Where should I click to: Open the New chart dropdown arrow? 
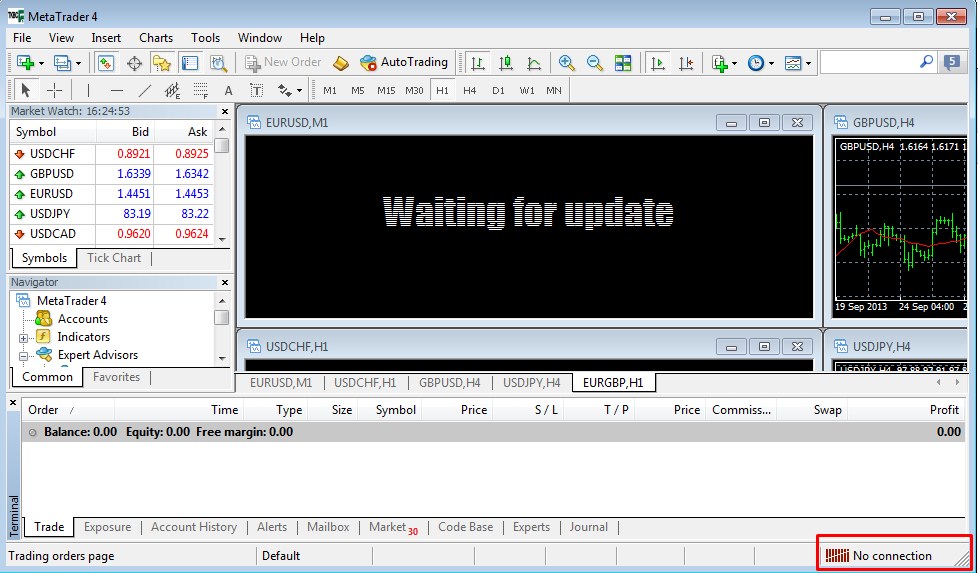tap(41, 63)
